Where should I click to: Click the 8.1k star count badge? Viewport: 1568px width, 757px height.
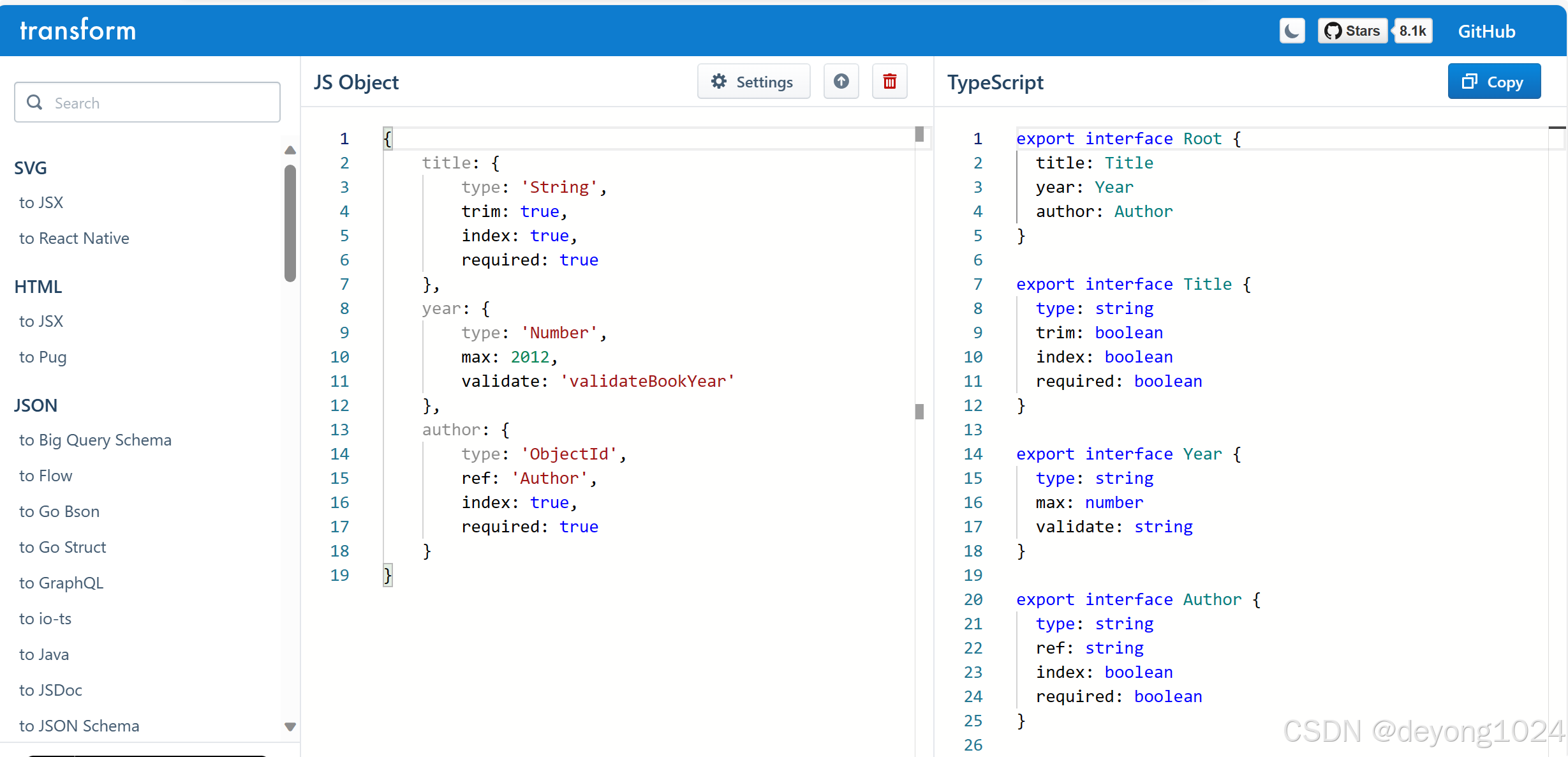[1413, 31]
